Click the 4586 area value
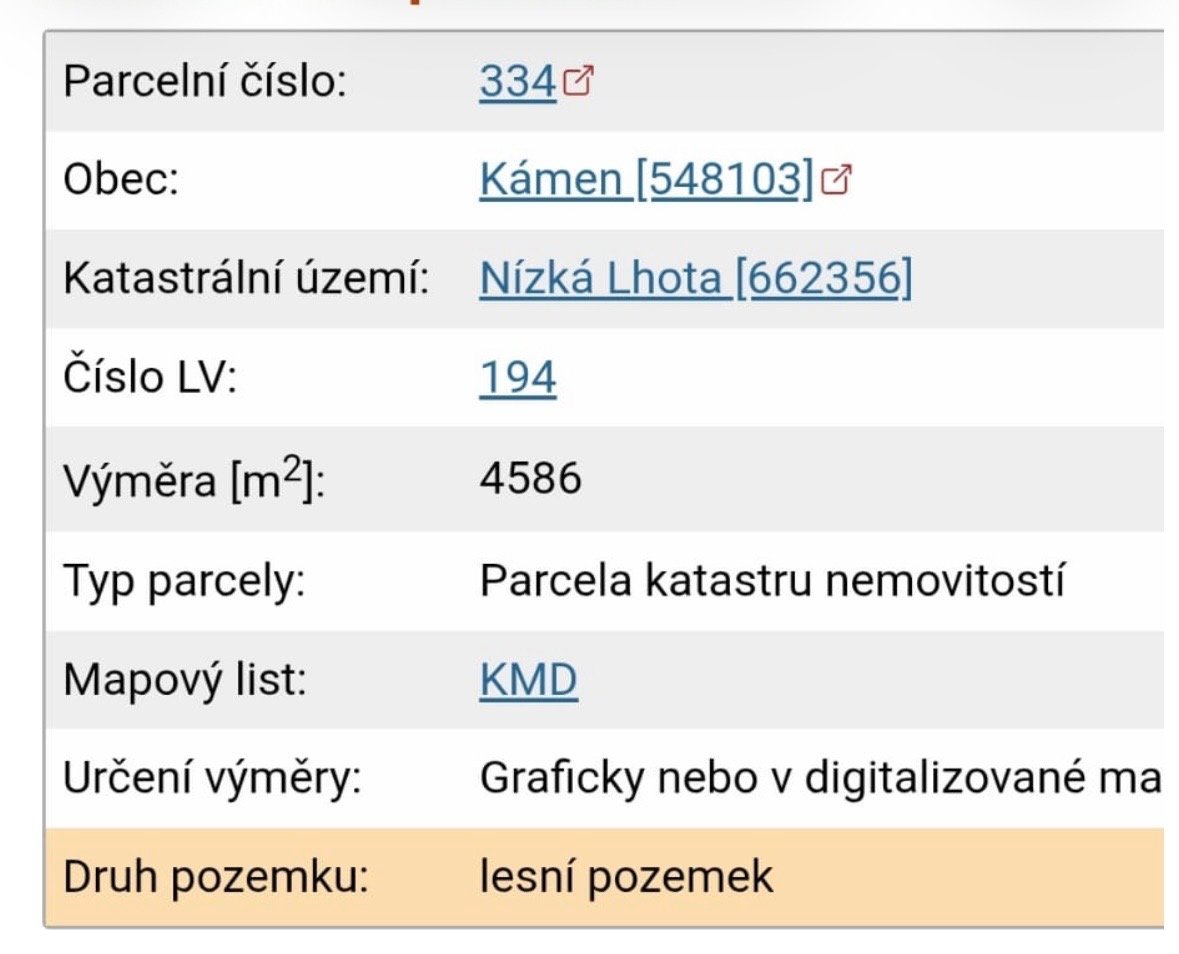The image size is (1179, 954). (531, 477)
